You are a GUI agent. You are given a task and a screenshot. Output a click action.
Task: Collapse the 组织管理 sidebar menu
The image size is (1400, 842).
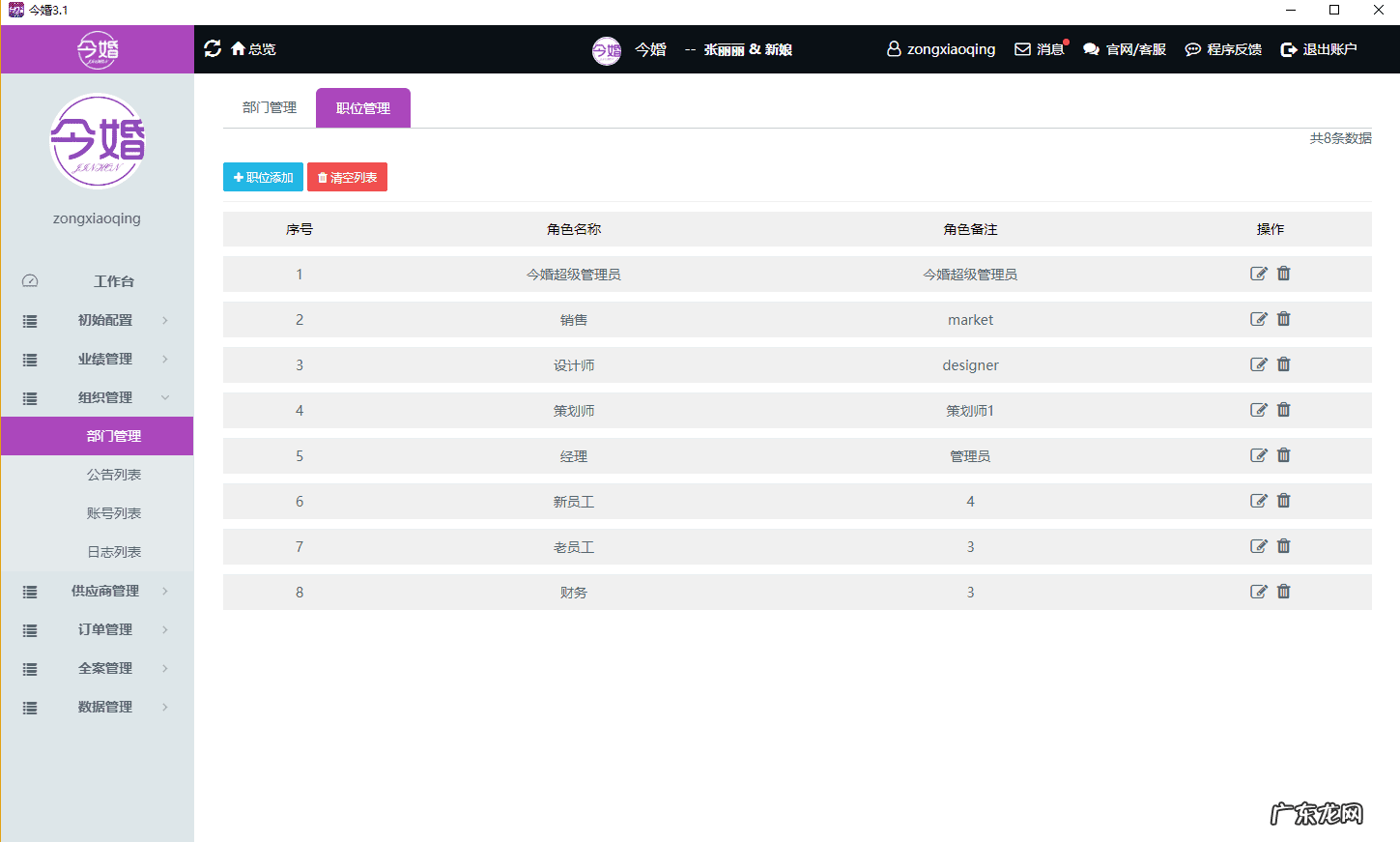105,397
